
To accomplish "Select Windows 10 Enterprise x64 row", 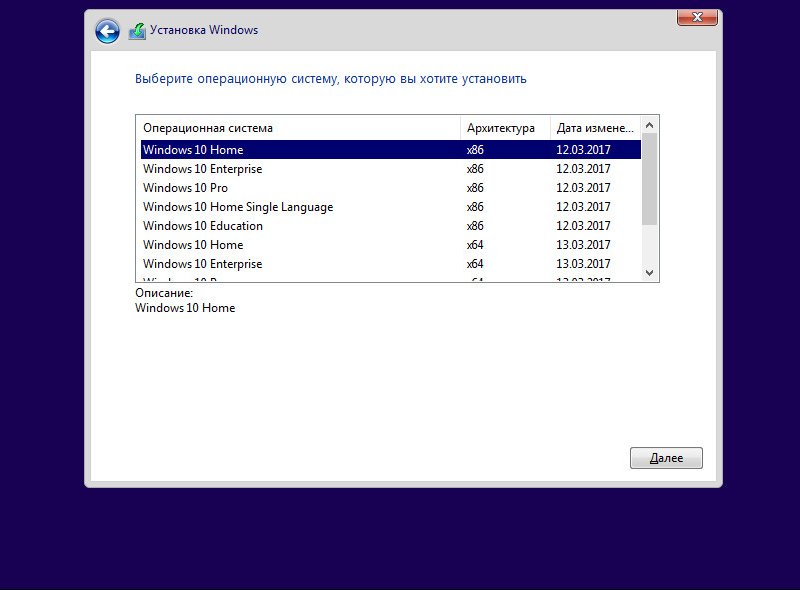I will (390, 263).
